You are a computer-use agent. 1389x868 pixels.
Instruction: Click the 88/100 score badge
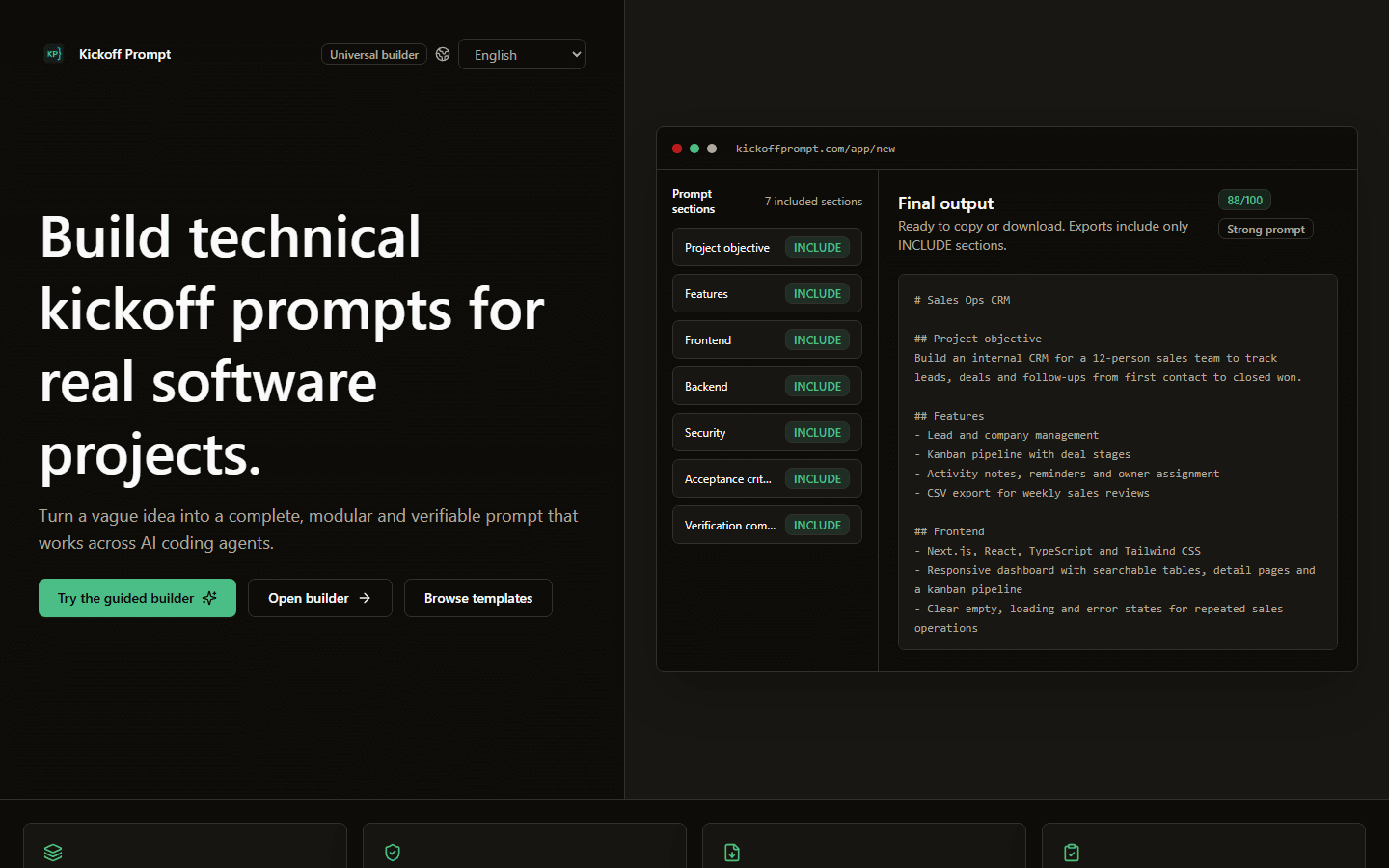coord(1244,200)
